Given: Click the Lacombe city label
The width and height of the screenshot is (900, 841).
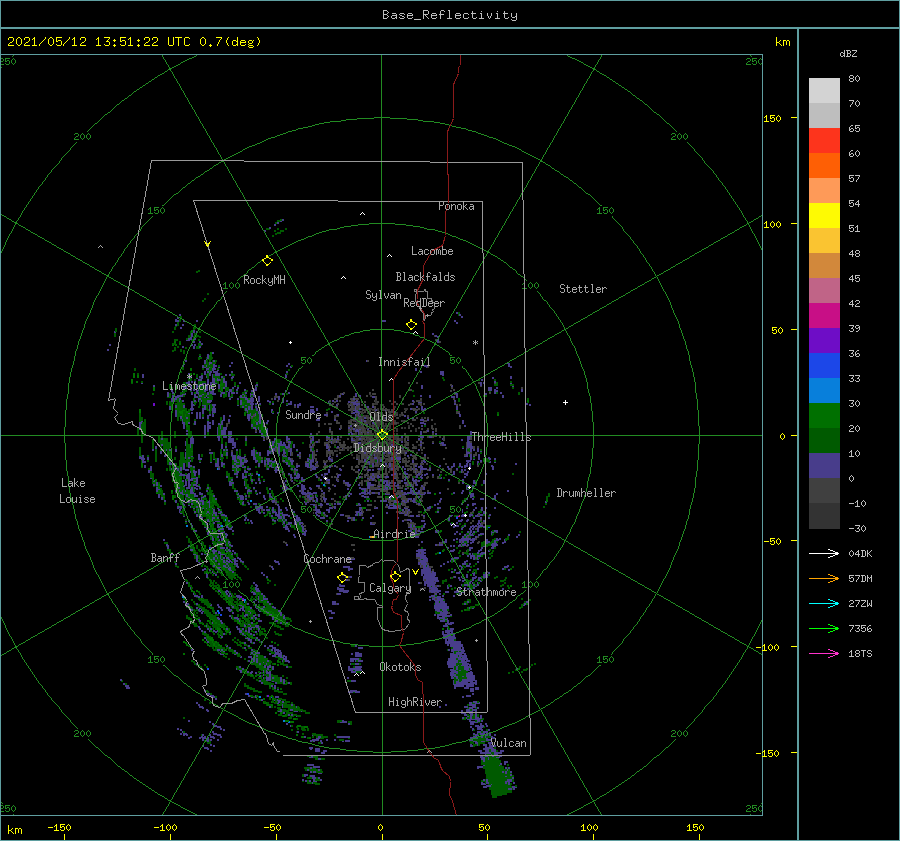Looking at the screenshot, I should tap(432, 251).
